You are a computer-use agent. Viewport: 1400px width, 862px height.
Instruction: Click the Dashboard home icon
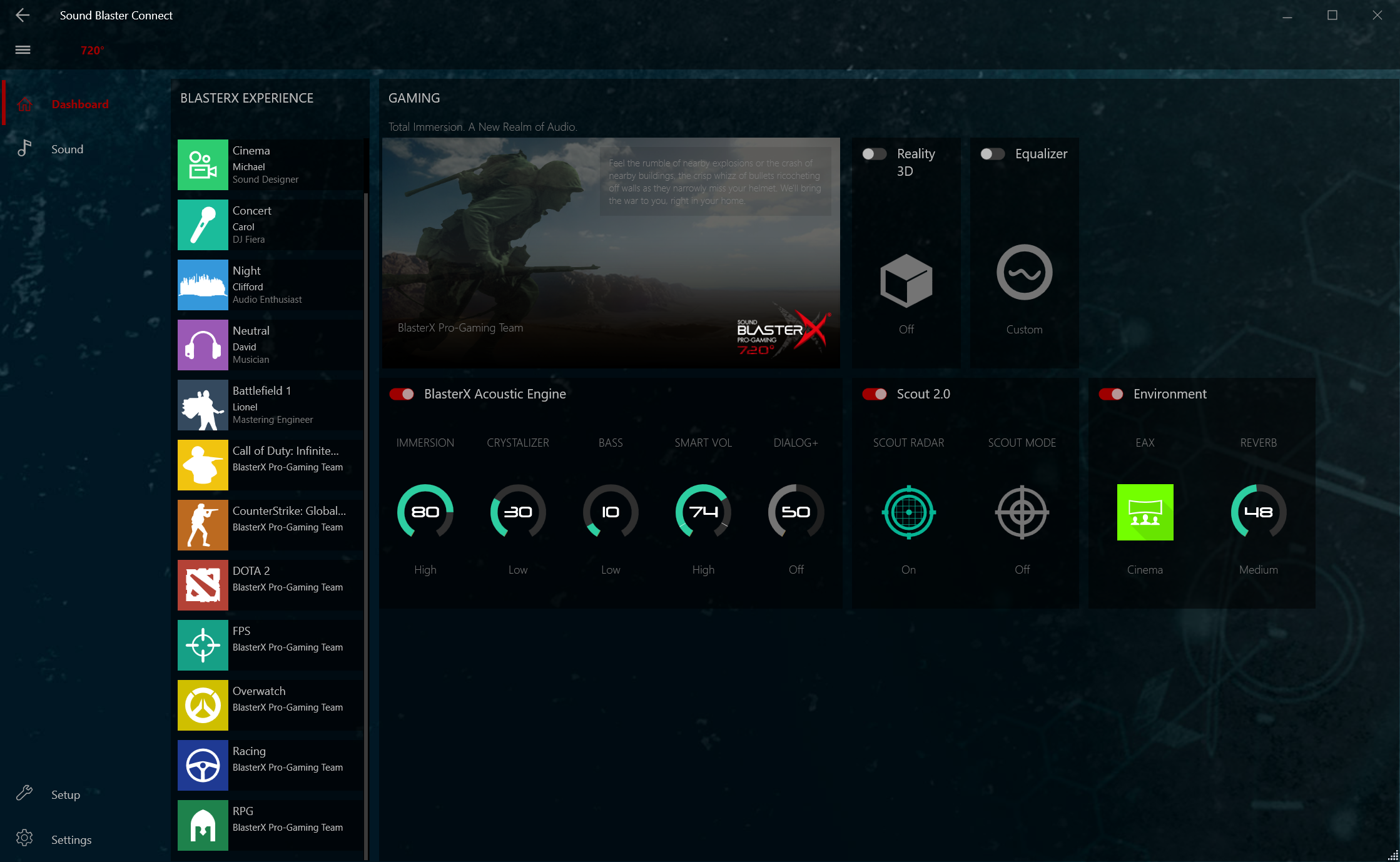click(24, 104)
